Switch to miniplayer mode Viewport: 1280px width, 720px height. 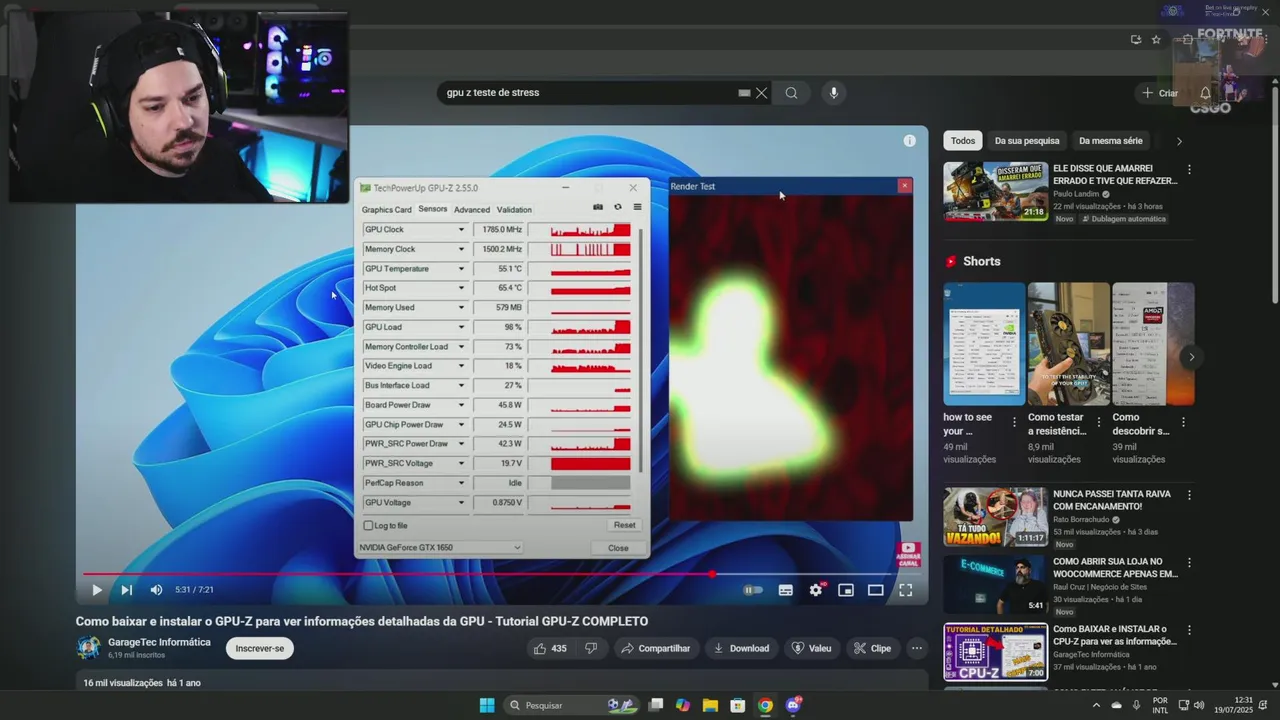pyautogui.click(x=846, y=590)
